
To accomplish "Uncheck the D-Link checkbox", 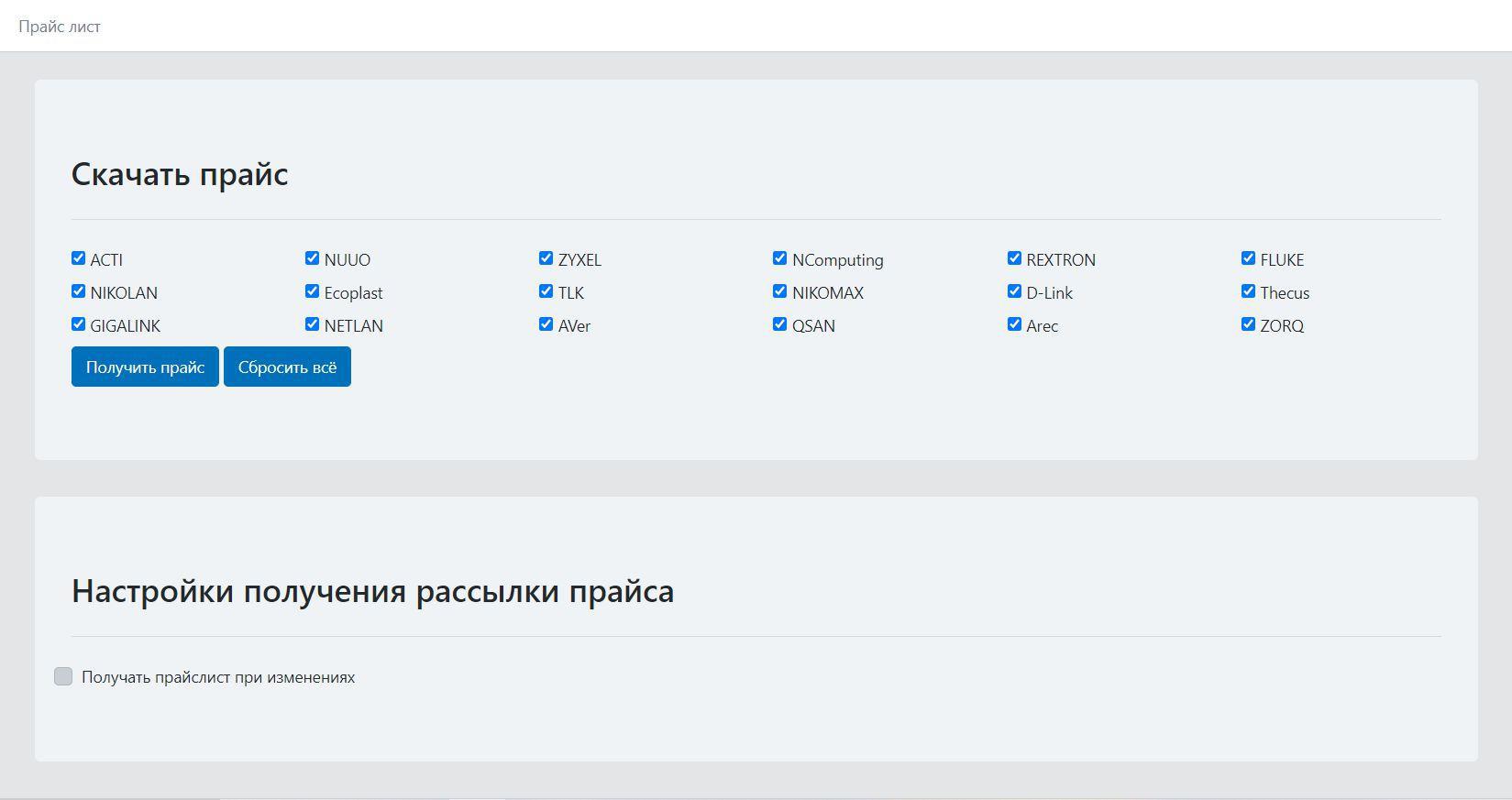I will click(x=1014, y=291).
